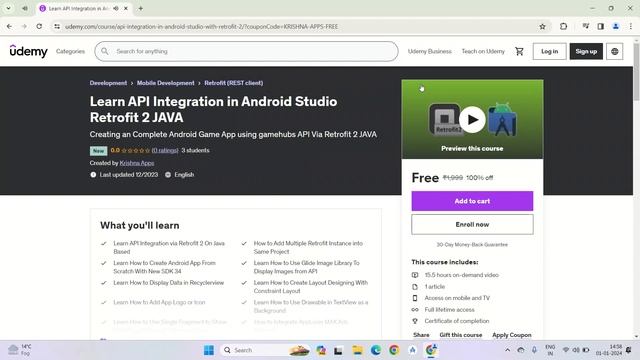Click the 'Certificate of completion' text
This screenshot has width=640, height=360.
[x=457, y=321]
